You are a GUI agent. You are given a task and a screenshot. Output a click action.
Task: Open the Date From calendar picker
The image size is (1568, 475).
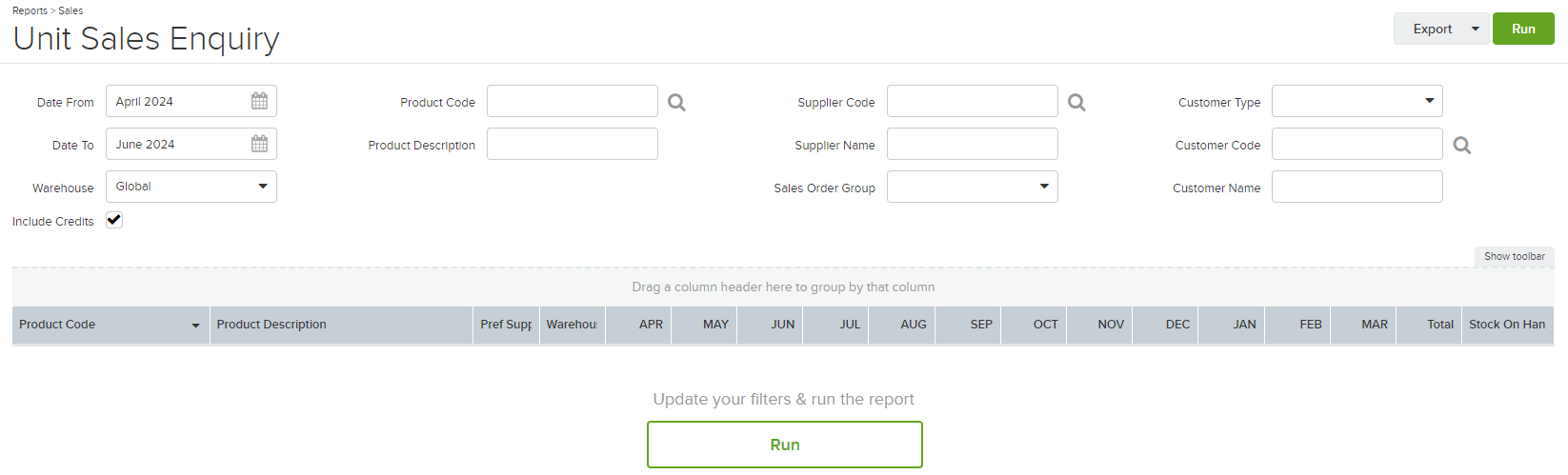click(259, 101)
